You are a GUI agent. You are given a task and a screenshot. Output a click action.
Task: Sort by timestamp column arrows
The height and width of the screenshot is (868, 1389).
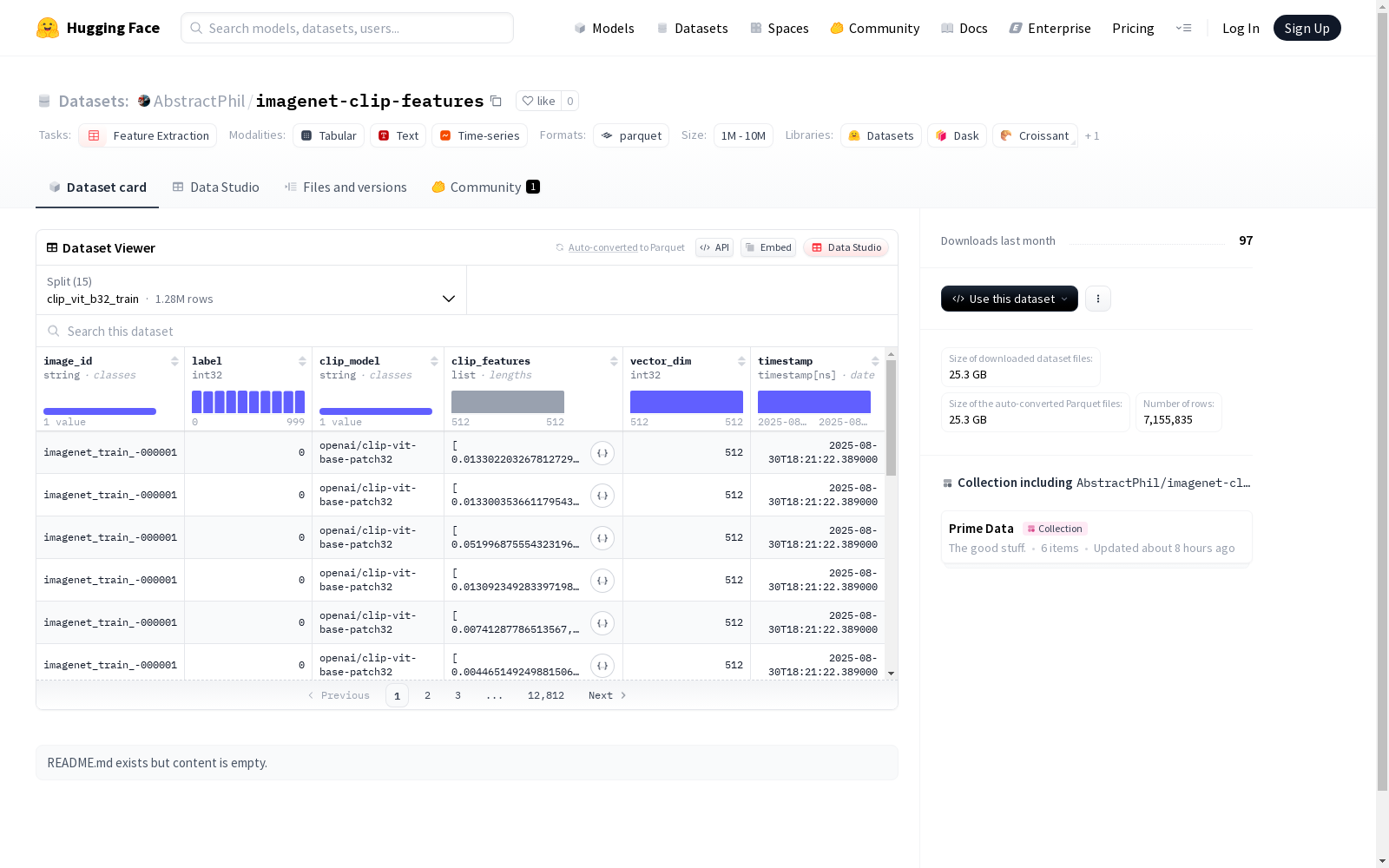875,361
